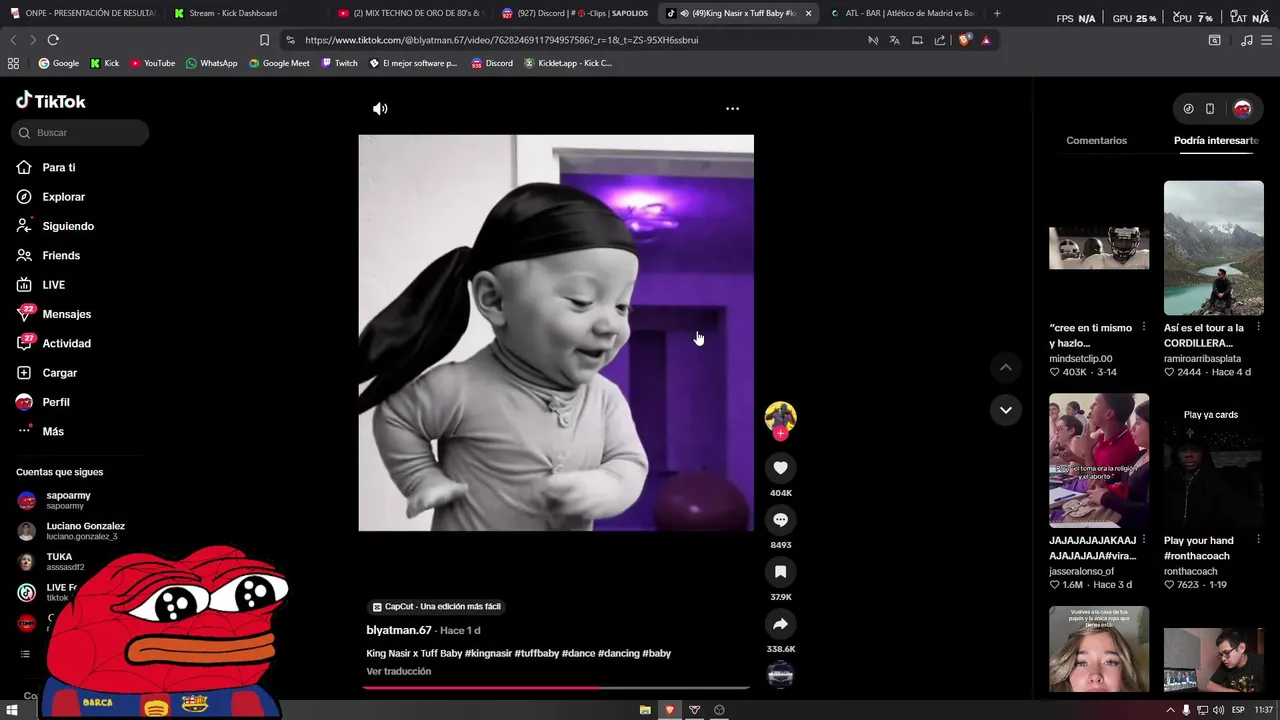1280x720 pixels.
Task: Open the CORDILLERA tour video thumbnail
Action: (x=1213, y=248)
